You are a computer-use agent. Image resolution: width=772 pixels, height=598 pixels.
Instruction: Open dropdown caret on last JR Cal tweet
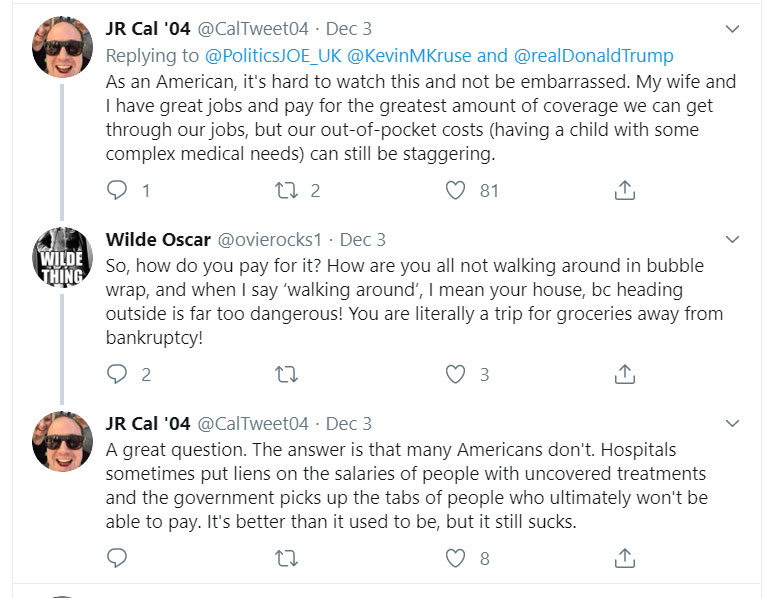(732, 424)
